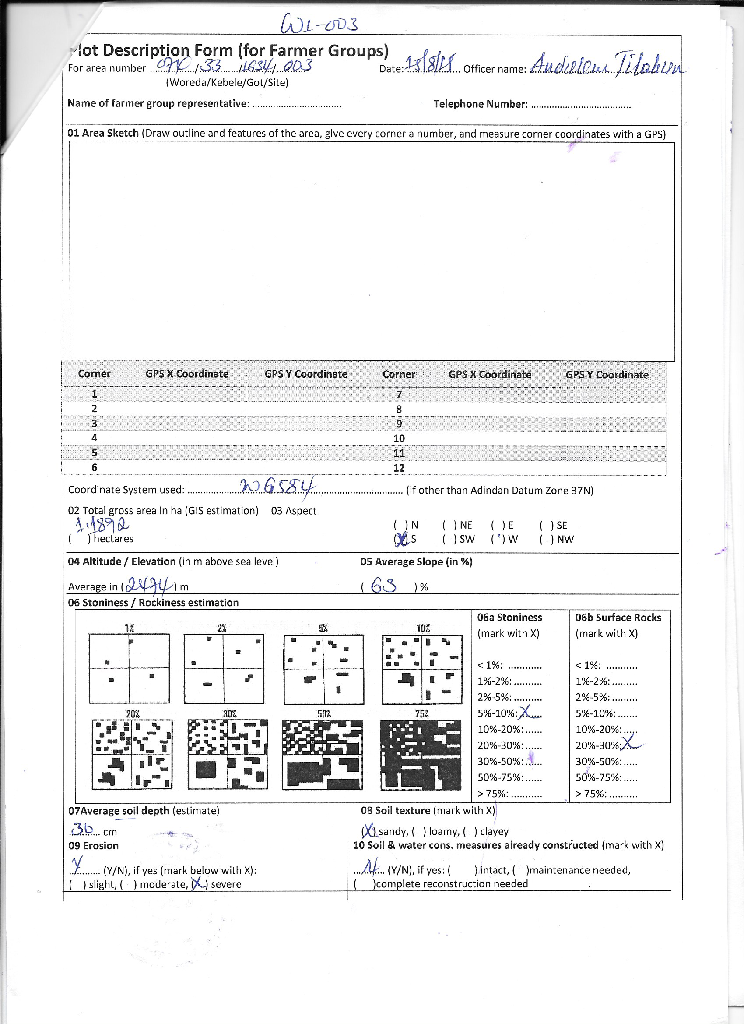
Task: Click the 20% stoniness reference diagram
Action: (x=133, y=754)
